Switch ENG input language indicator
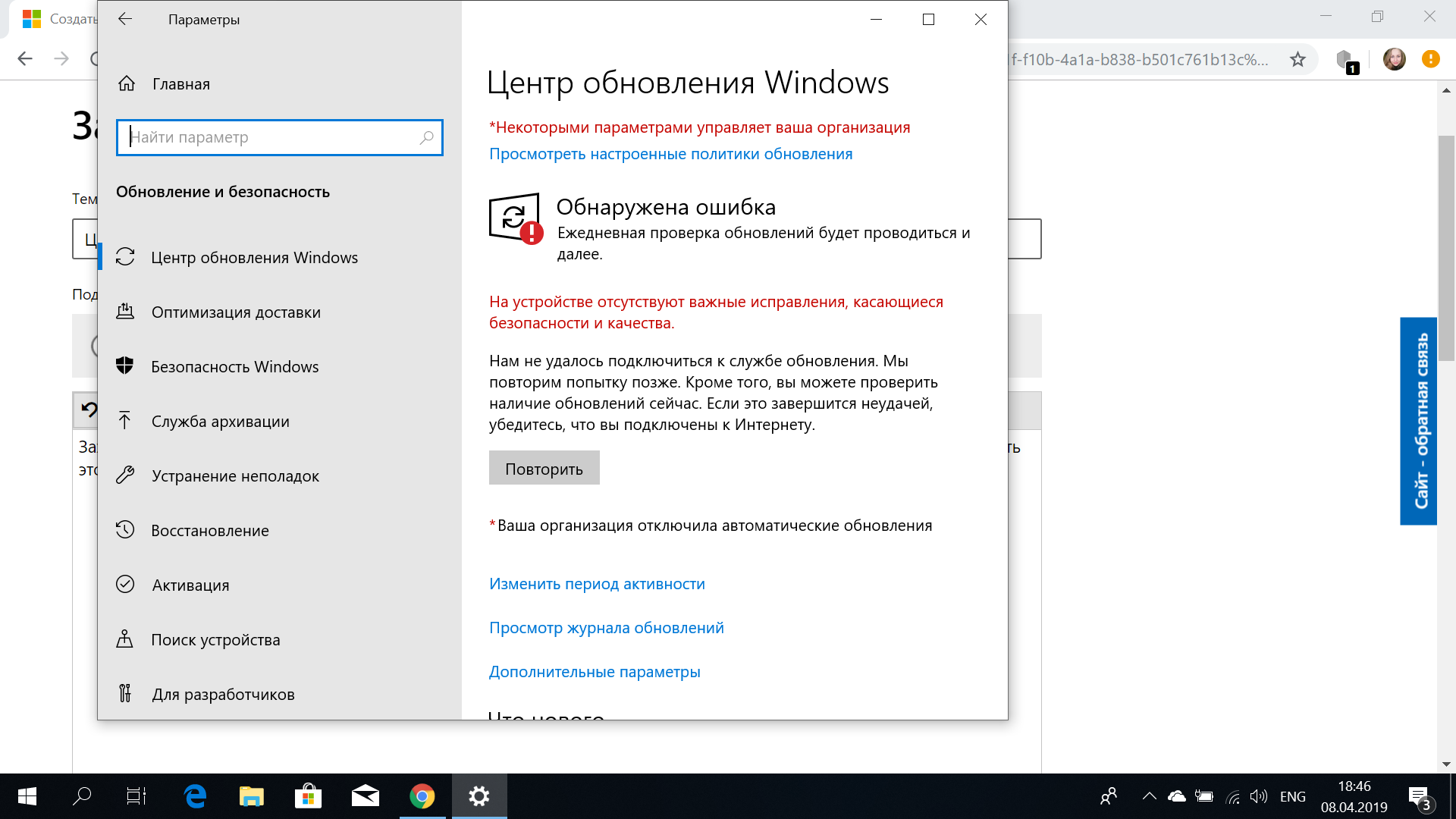 click(x=1293, y=796)
